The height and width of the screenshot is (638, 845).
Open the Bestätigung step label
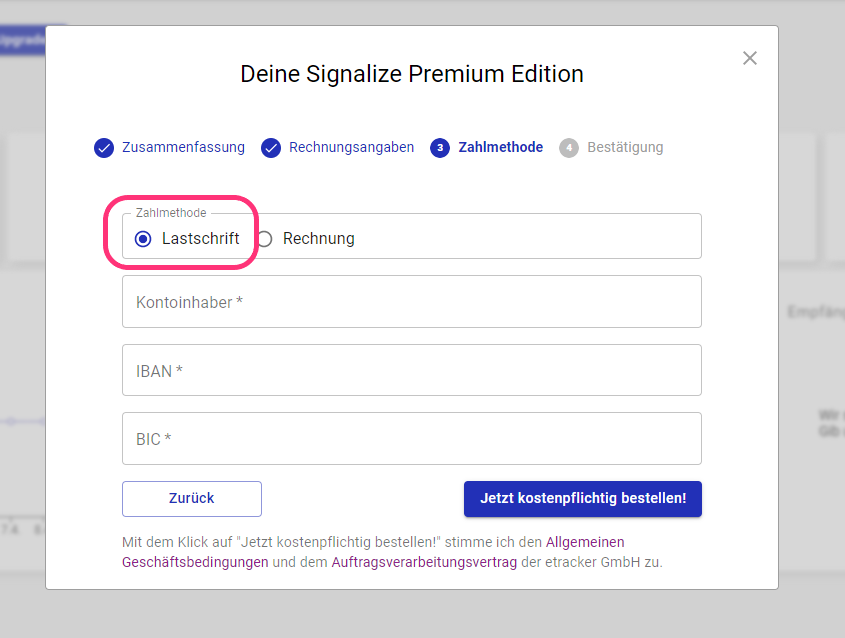coord(625,147)
